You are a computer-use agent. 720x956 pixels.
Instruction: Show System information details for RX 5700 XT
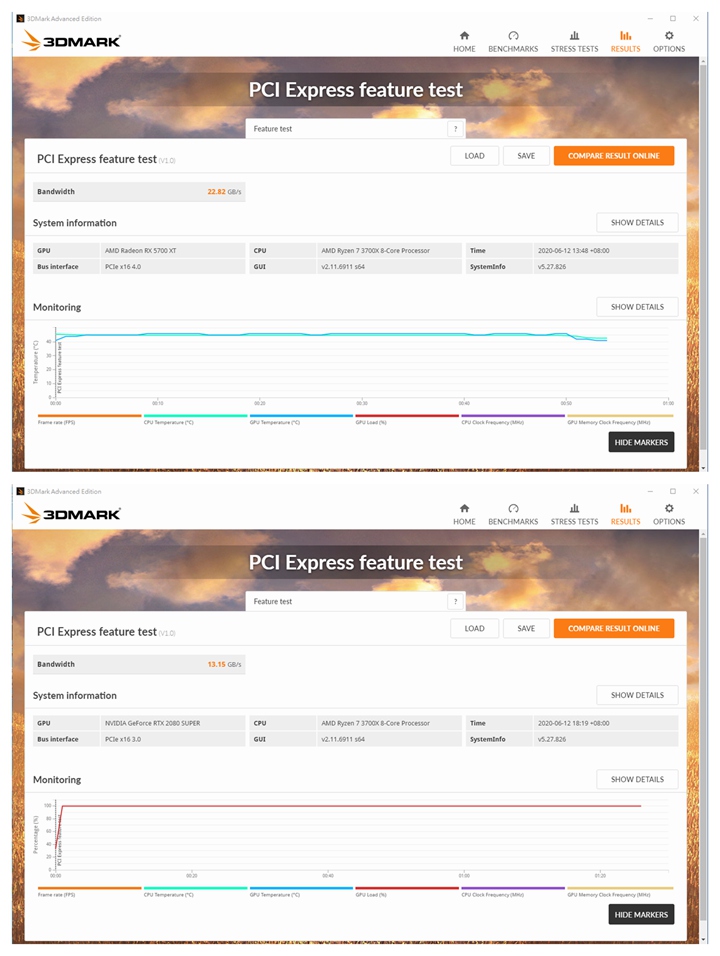coord(637,223)
